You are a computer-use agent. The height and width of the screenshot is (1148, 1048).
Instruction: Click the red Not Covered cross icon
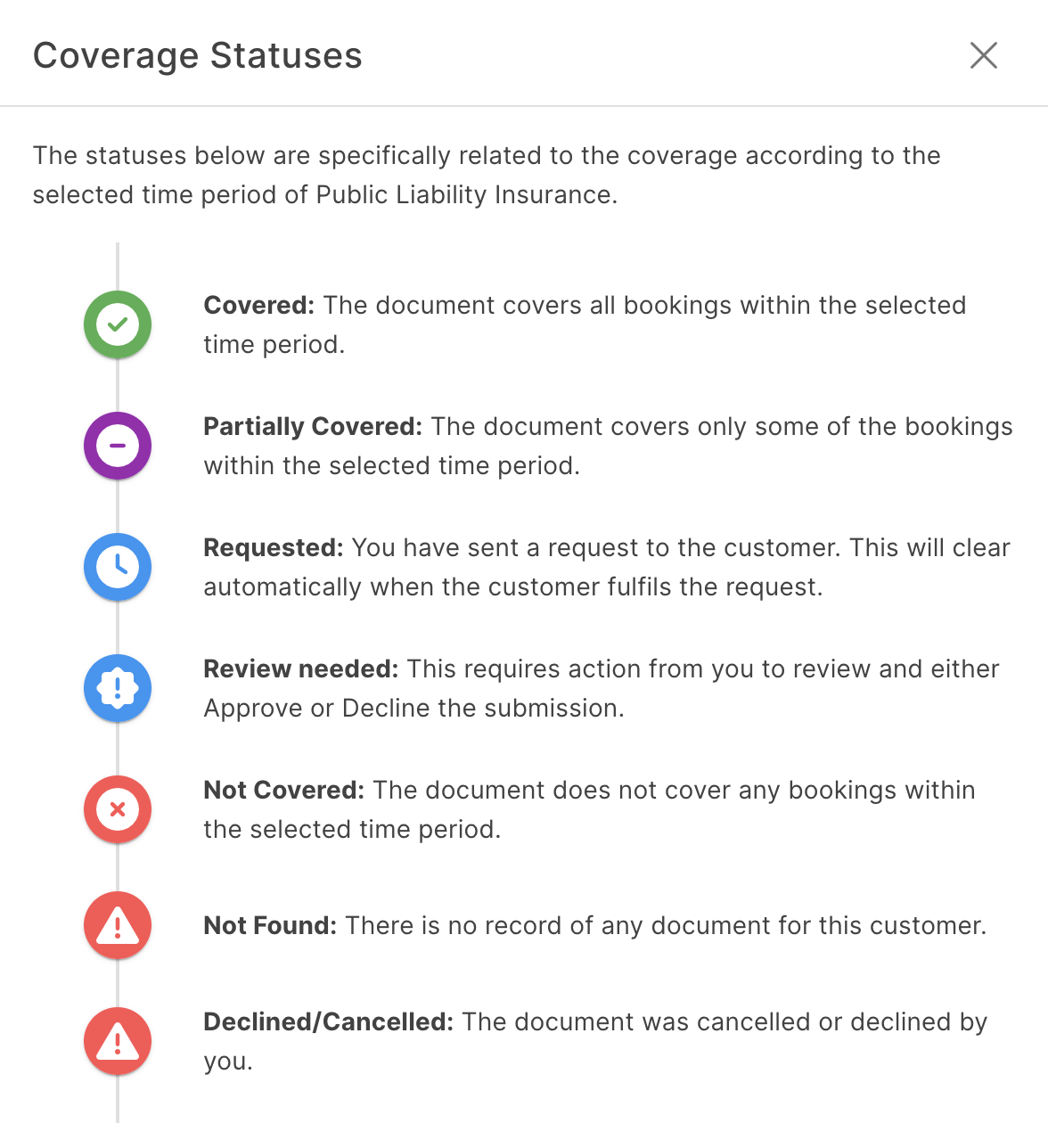click(x=117, y=809)
